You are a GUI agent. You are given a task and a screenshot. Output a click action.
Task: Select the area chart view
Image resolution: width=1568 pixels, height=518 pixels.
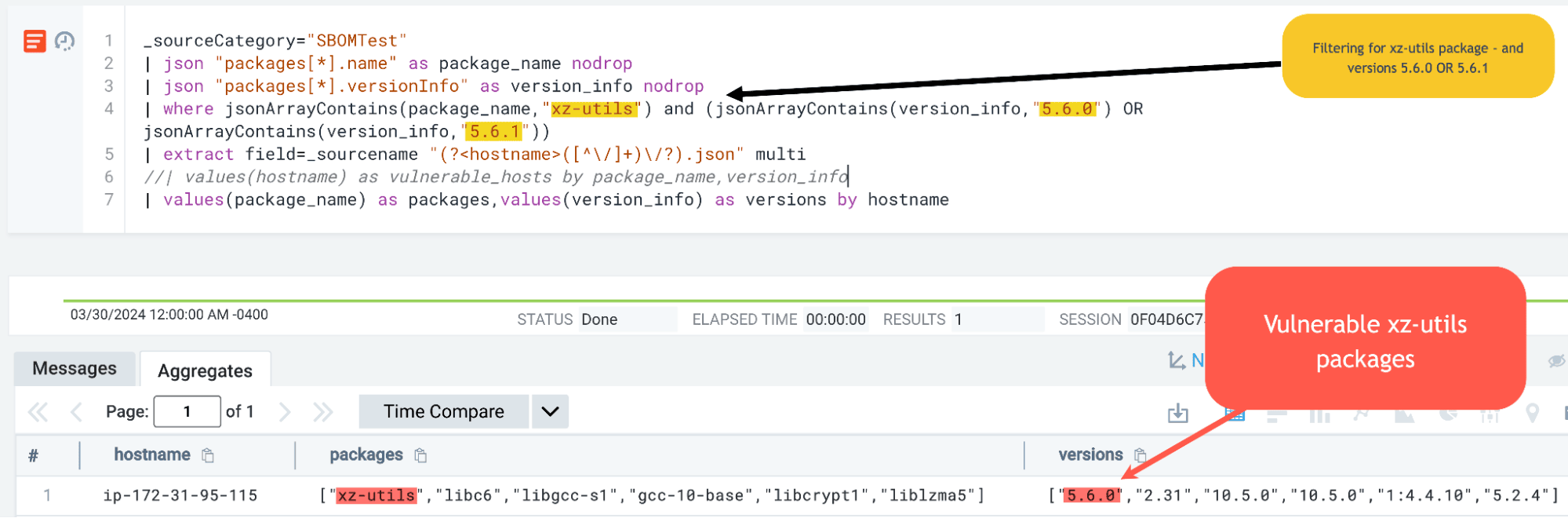click(1404, 414)
